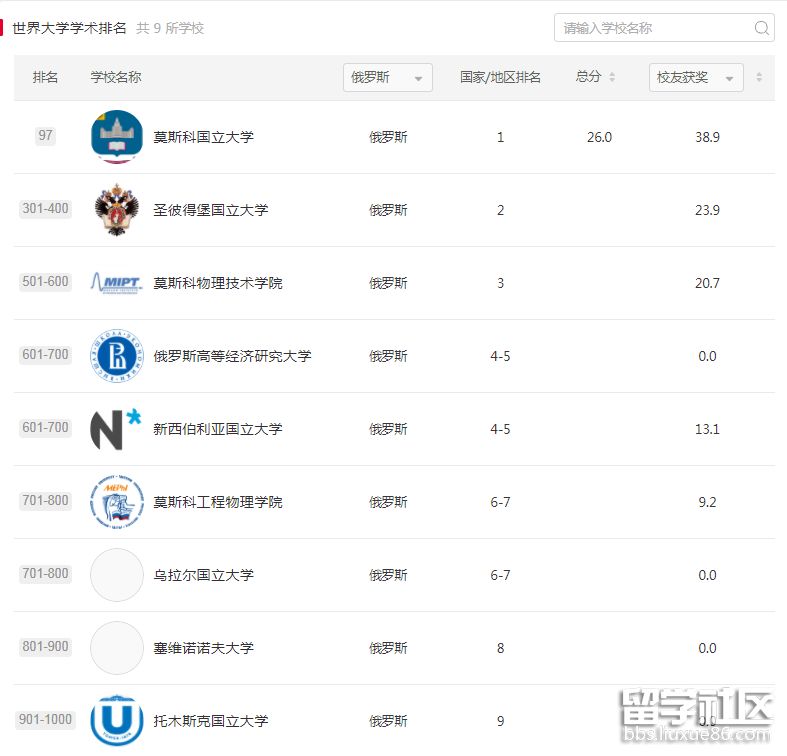This screenshot has height=756, width=787.
Task: Click the 国家/地区排名 column header
Action: (500, 77)
